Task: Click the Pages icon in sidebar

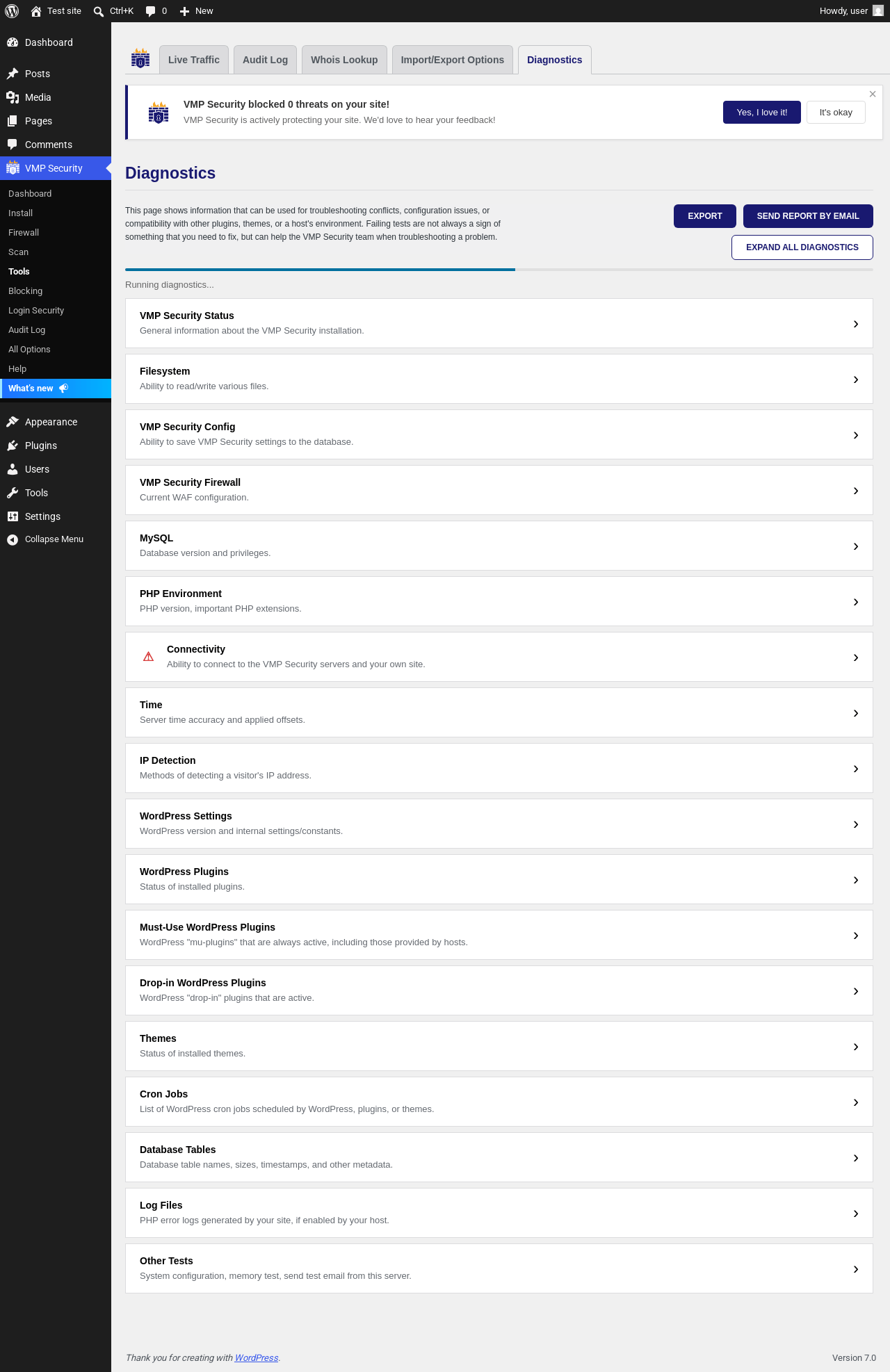Action: click(x=13, y=121)
